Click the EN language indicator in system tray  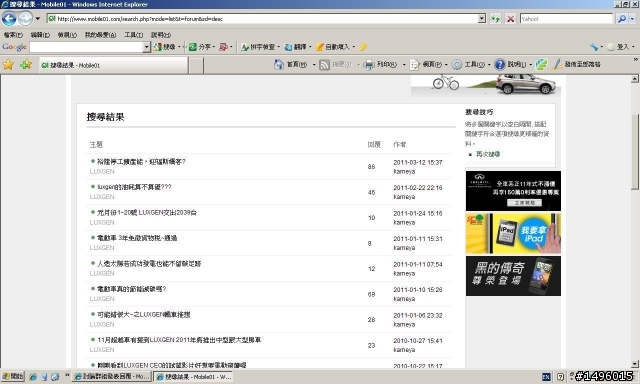546,377
